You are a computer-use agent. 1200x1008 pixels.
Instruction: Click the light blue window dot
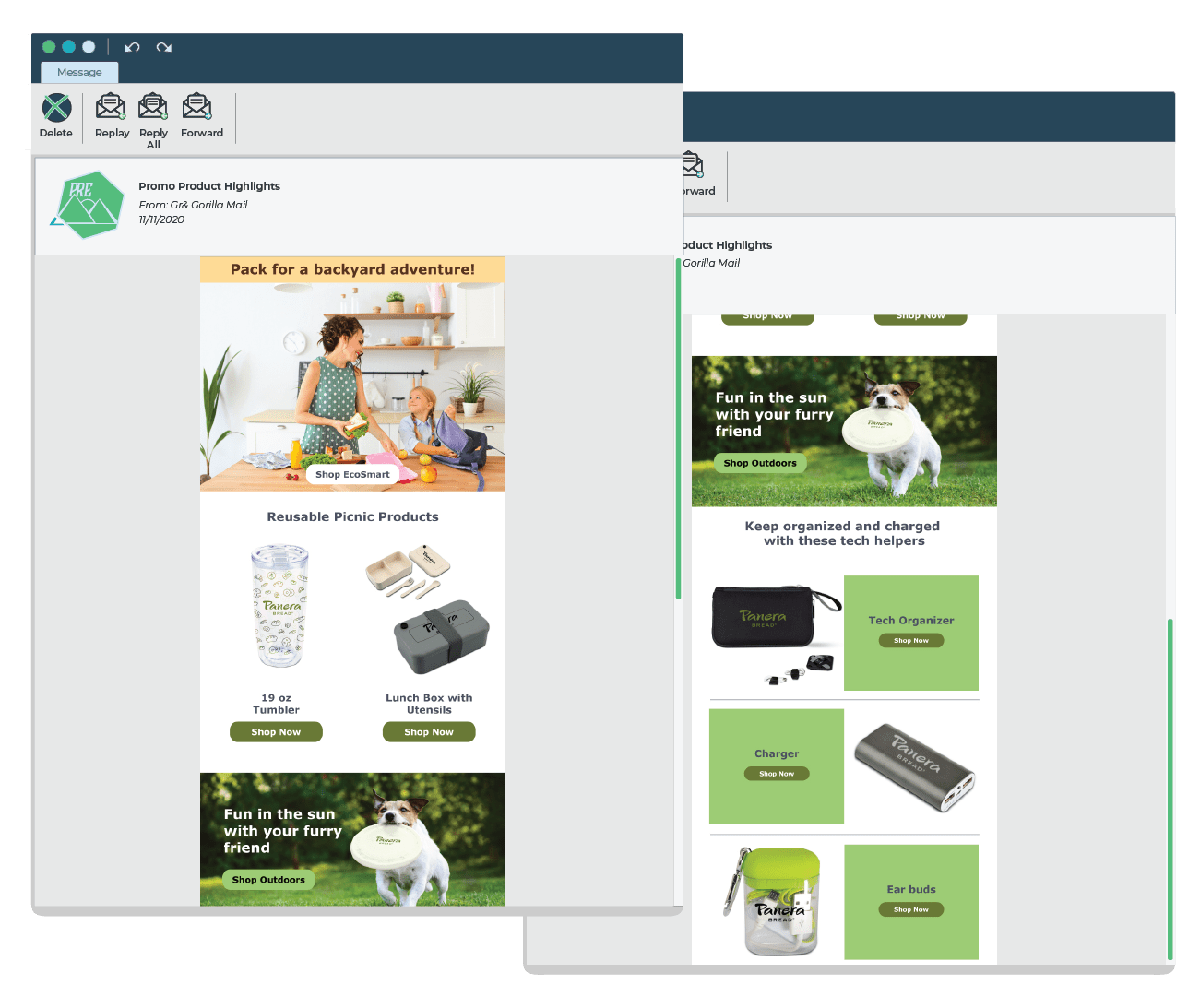(x=89, y=46)
